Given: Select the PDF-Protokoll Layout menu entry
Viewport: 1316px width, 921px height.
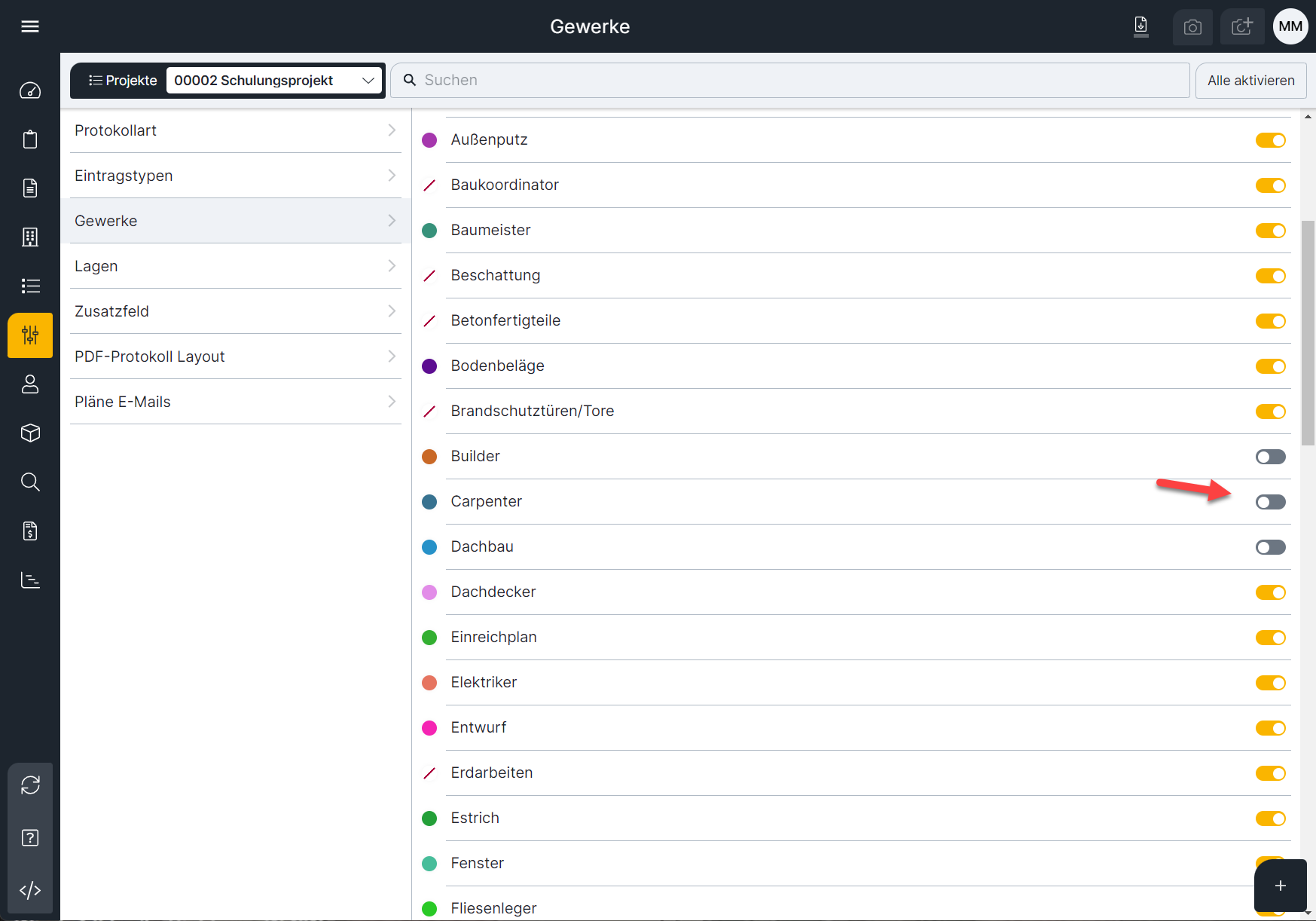Looking at the screenshot, I should click(x=236, y=356).
